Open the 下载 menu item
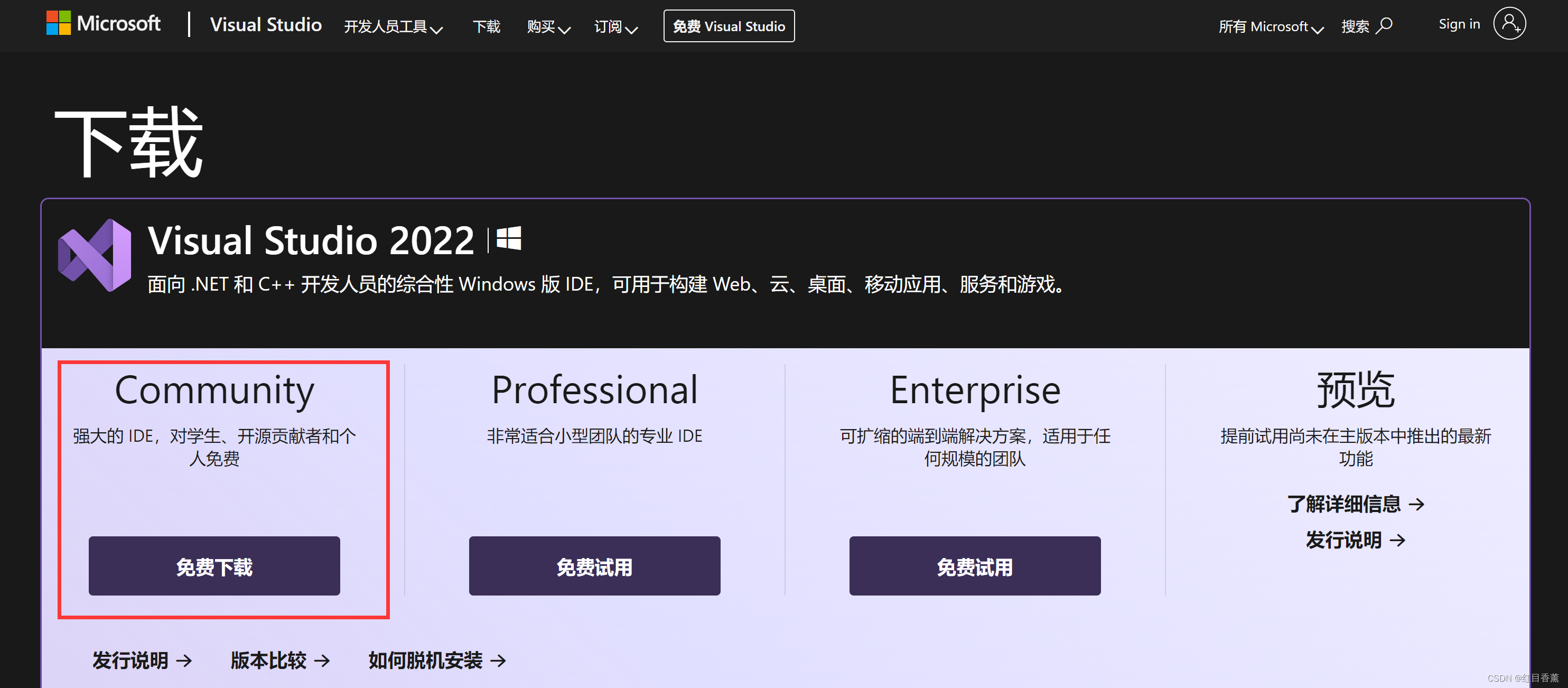 487,27
